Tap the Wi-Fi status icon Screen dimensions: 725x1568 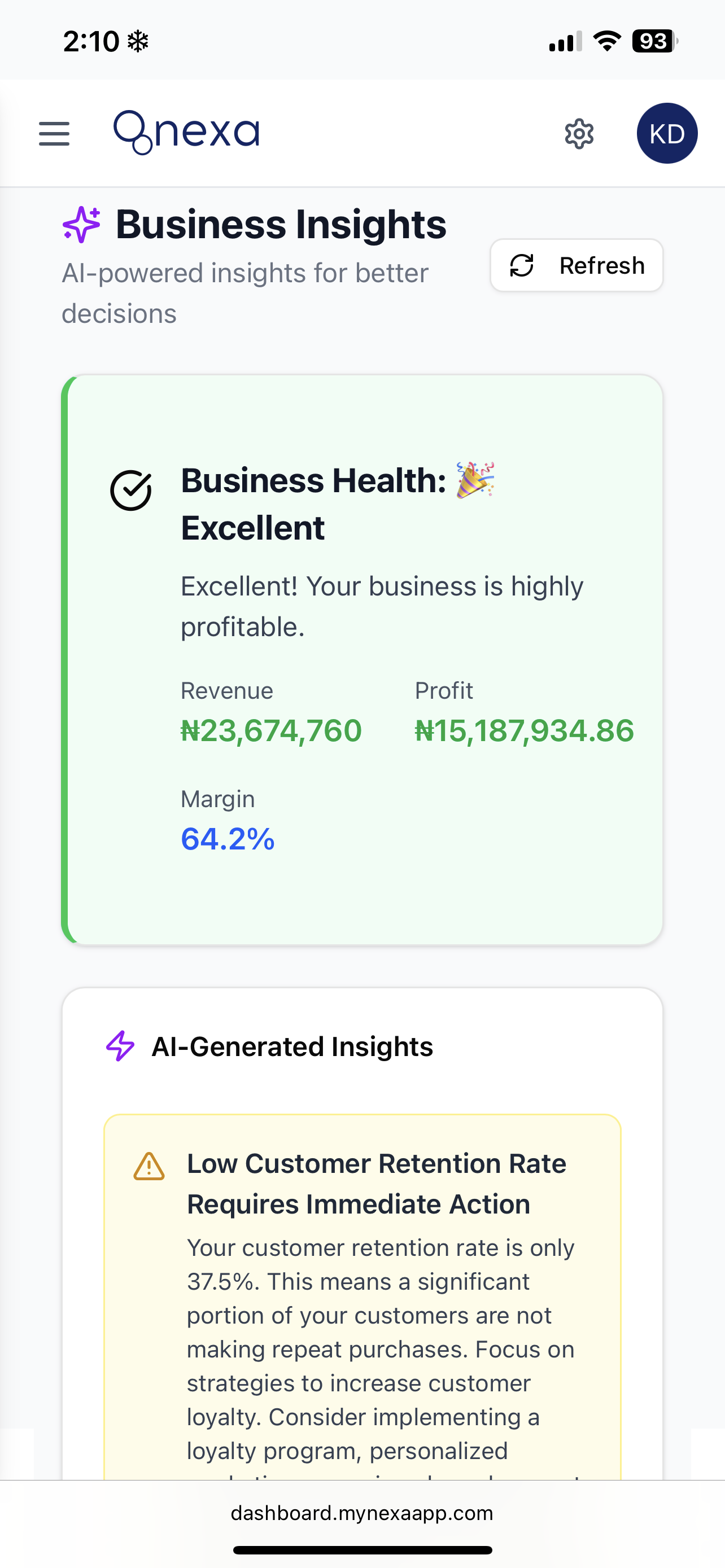(x=607, y=41)
